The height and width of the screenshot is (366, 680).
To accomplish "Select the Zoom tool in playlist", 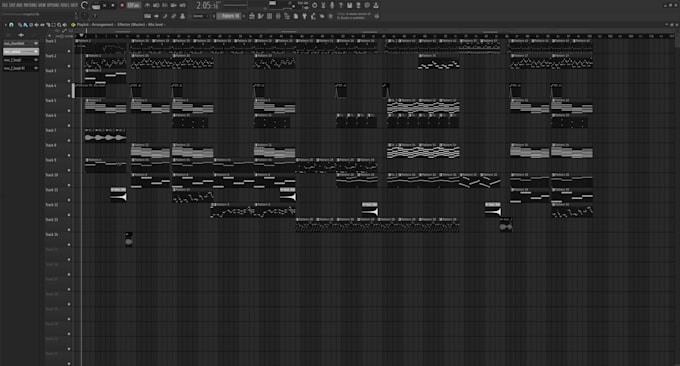I will pyautogui.click(x=59, y=25).
